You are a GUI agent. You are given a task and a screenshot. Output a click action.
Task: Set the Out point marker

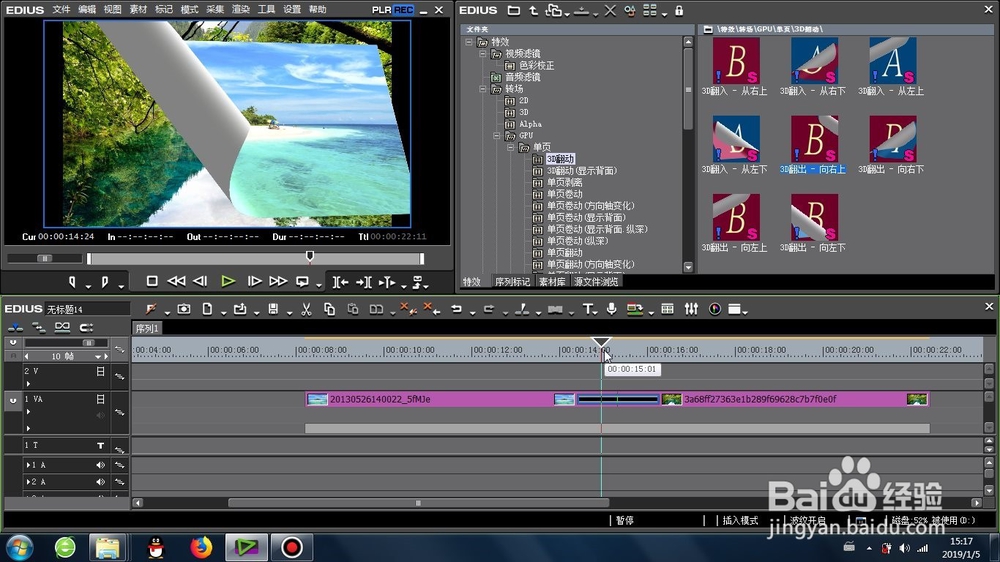(105, 281)
